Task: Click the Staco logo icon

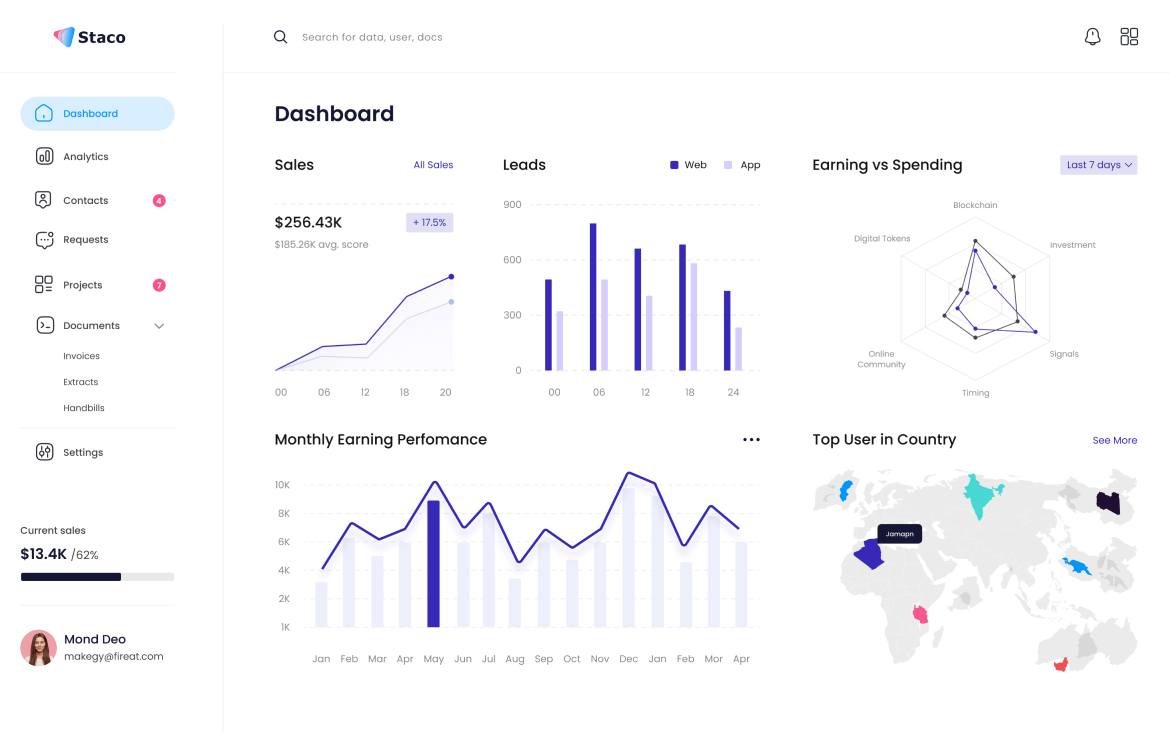Action: tap(64, 37)
